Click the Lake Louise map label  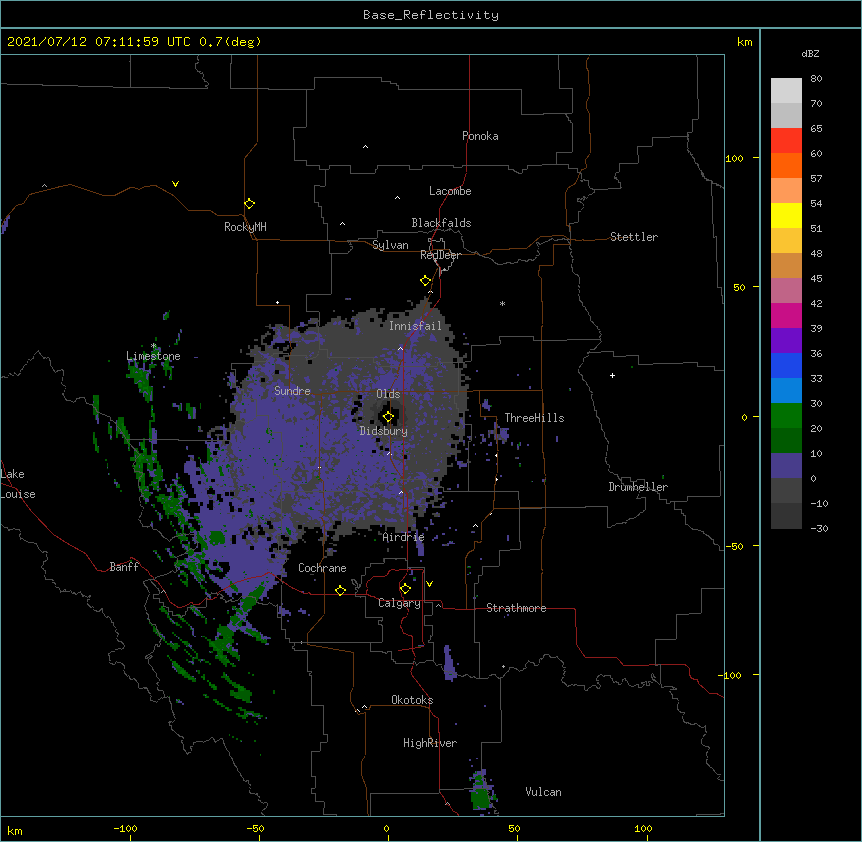(18, 484)
